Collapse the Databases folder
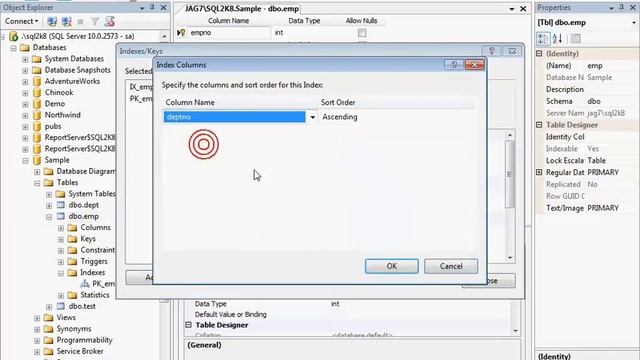This screenshot has height=360, width=640. (x=13, y=48)
